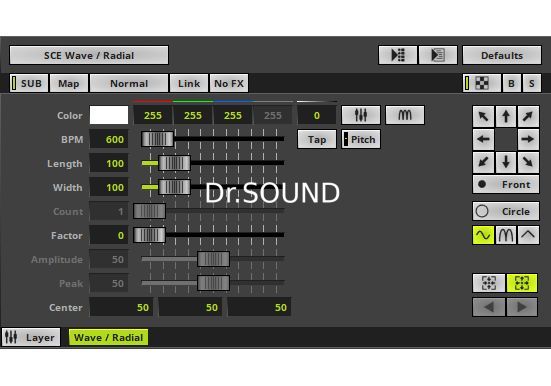This screenshot has width=551, height=386.
Task: Click the Count slider handle
Action: (149, 211)
